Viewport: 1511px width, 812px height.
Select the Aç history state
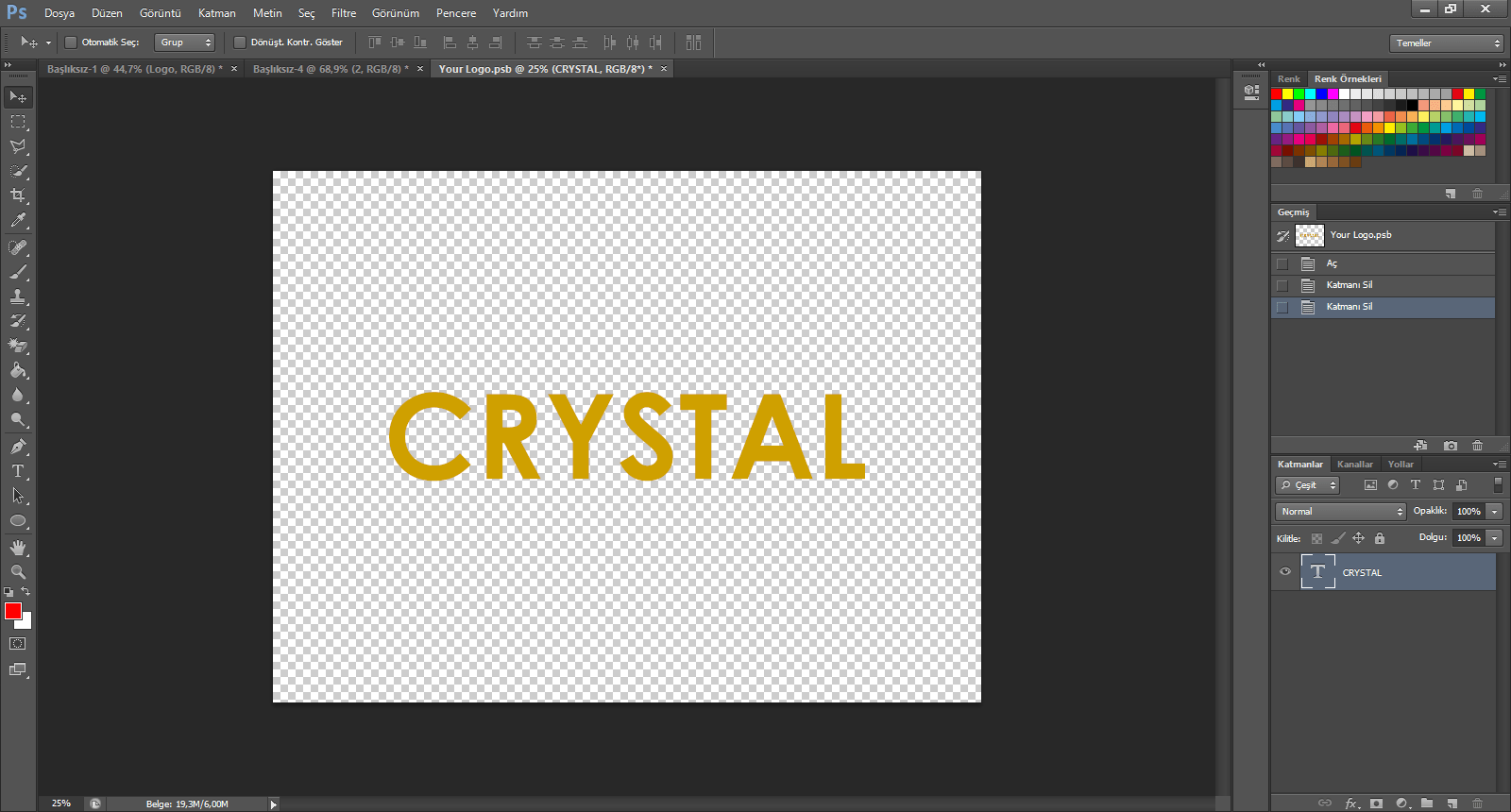coord(1384,263)
